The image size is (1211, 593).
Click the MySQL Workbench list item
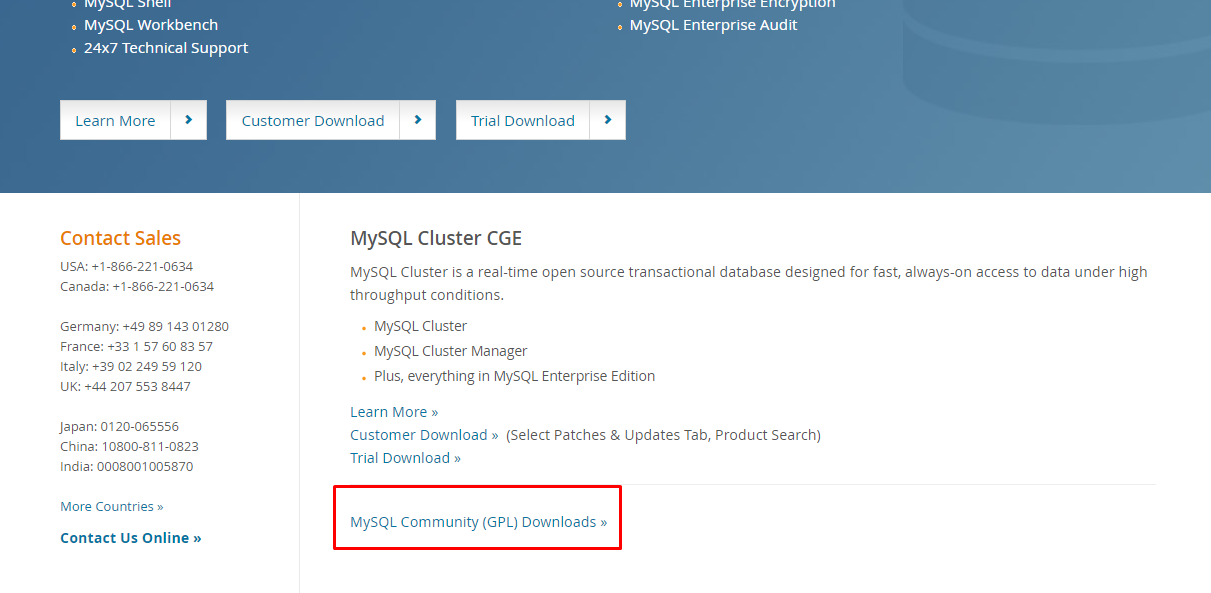click(x=151, y=25)
